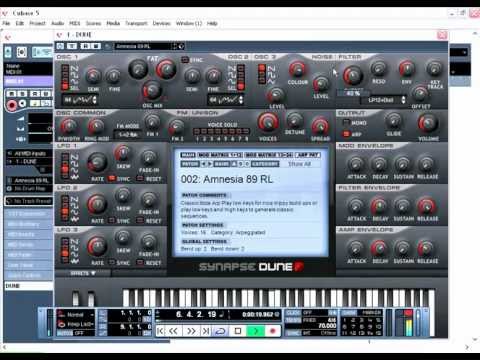Toggle LFO 1 RESET checkbox
480x360 pixels.
[x=140, y=178]
